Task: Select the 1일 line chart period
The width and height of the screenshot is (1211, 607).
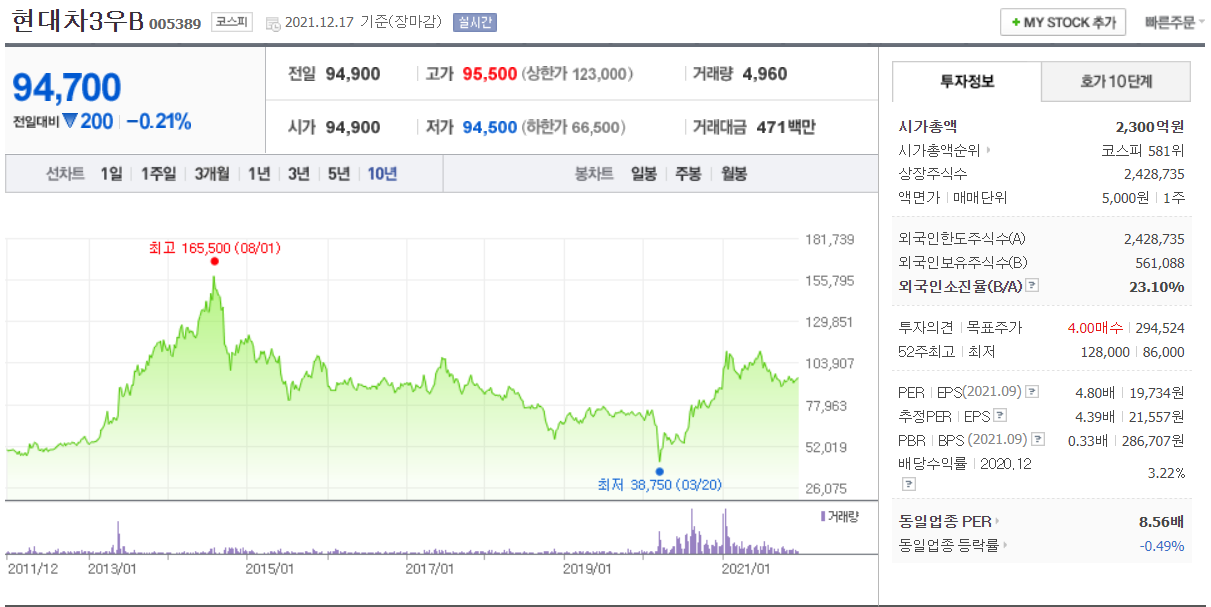Action: pyautogui.click(x=111, y=173)
